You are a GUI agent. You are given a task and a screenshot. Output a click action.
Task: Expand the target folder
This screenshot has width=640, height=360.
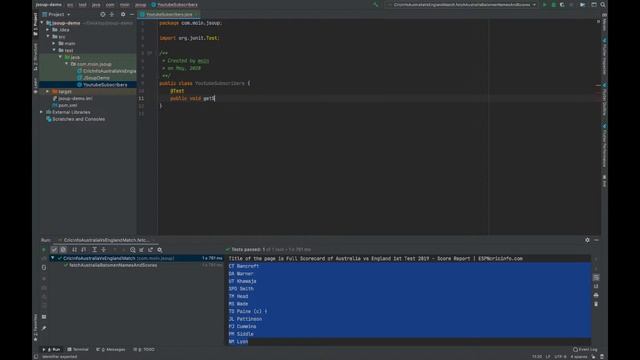coord(48,91)
